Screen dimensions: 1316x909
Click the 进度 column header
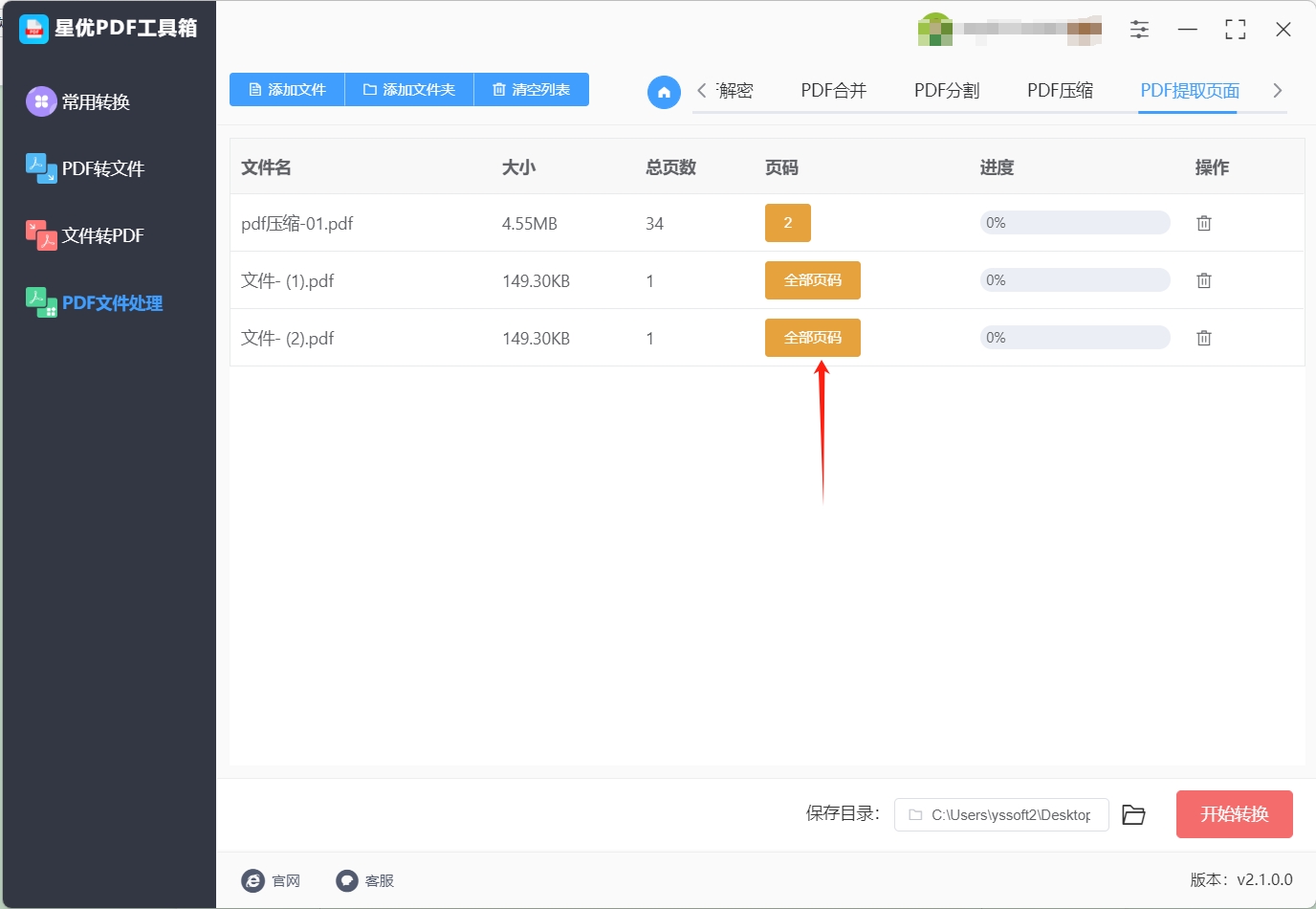pos(997,167)
